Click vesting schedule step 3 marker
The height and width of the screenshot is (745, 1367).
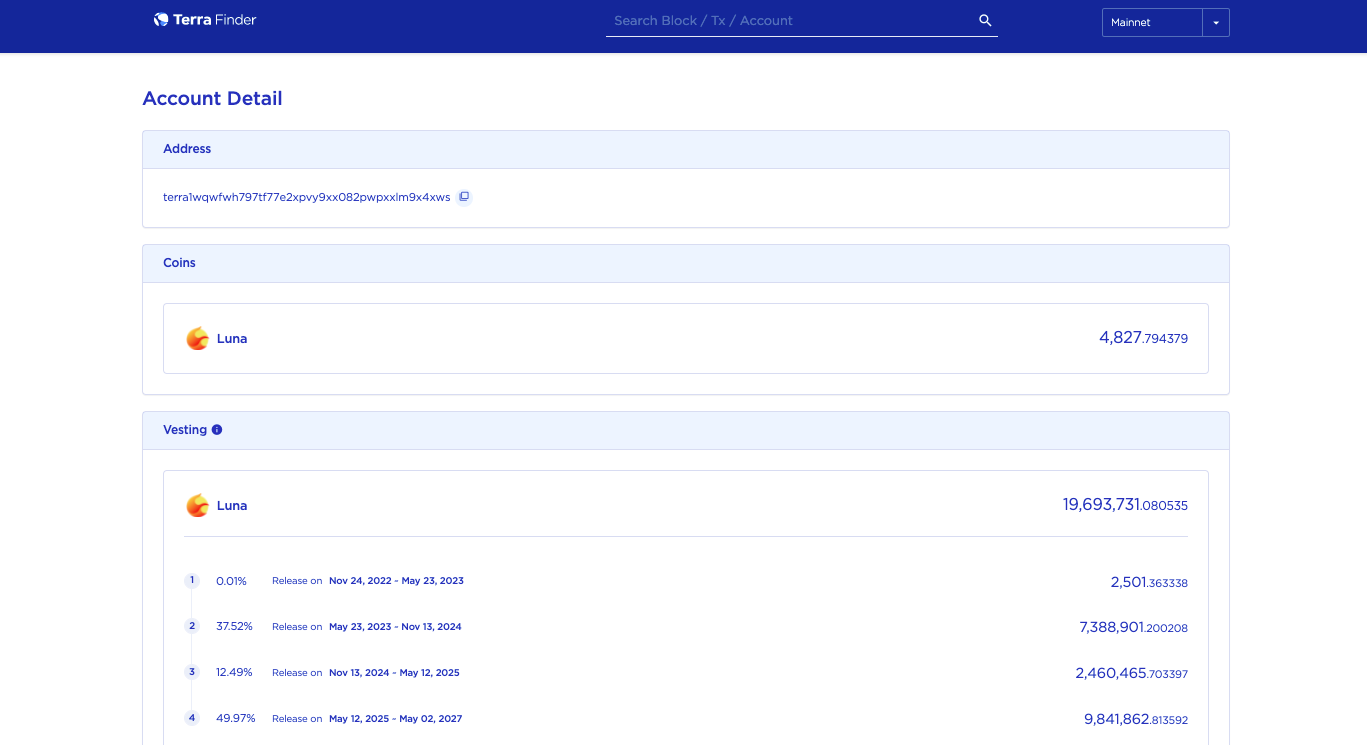192,673
